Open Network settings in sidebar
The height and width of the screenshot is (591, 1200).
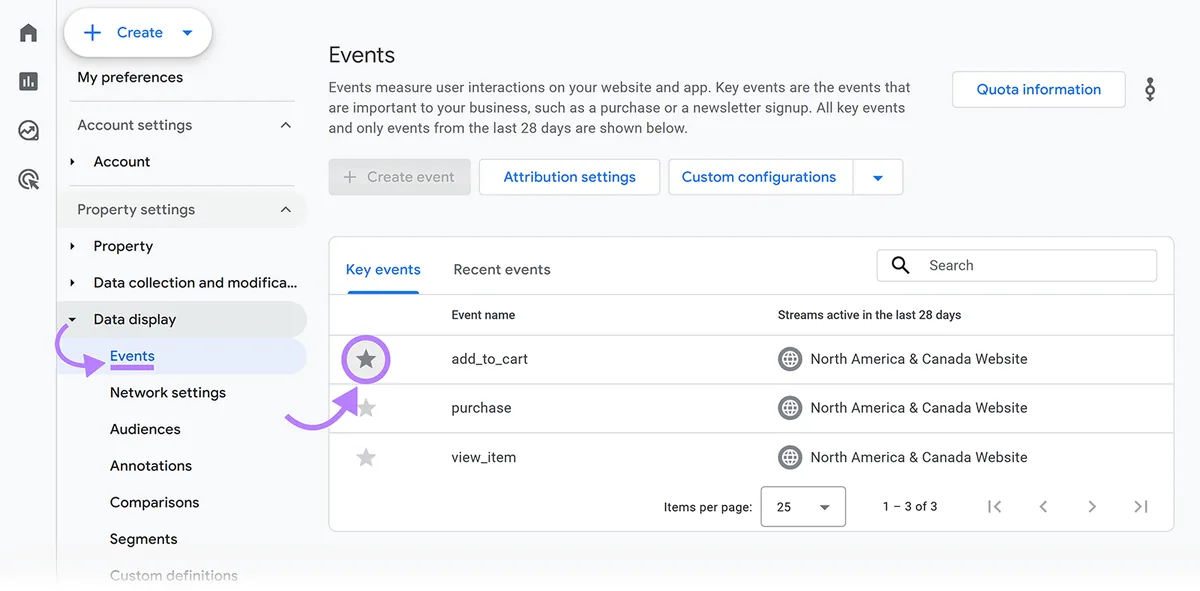click(168, 393)
